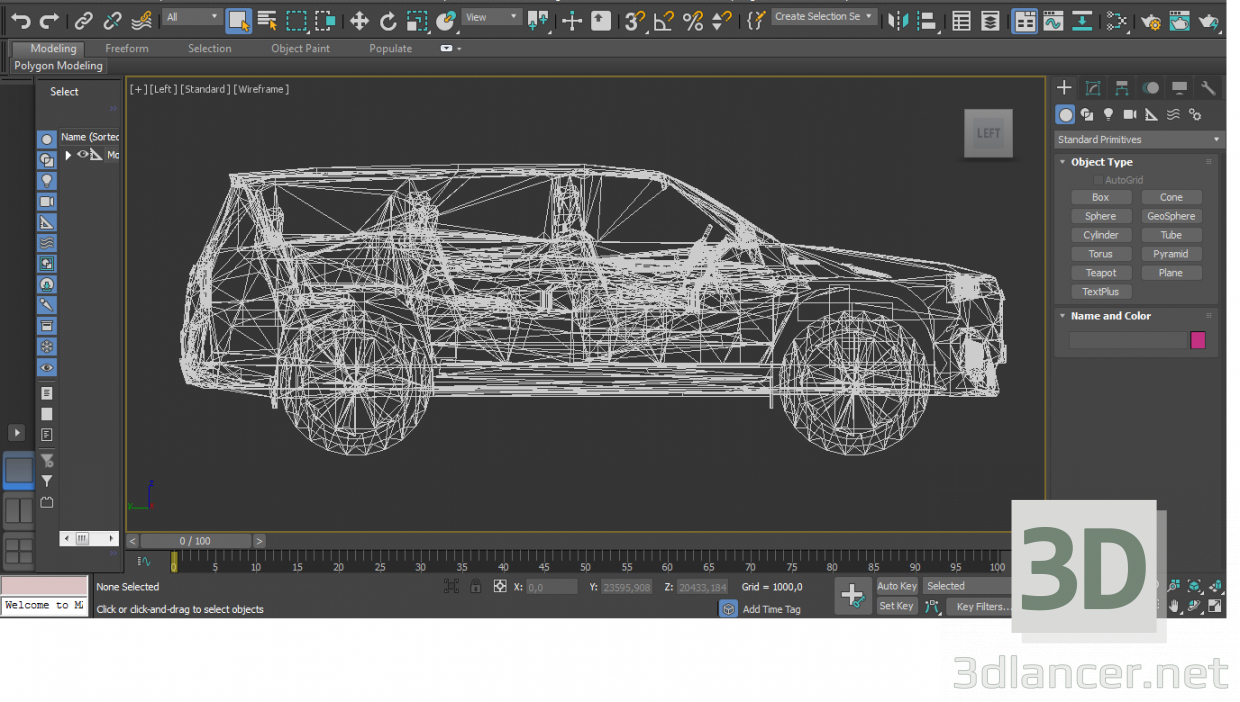
Task: Open the selection filter All dropdown
Action: click(192, 16)
